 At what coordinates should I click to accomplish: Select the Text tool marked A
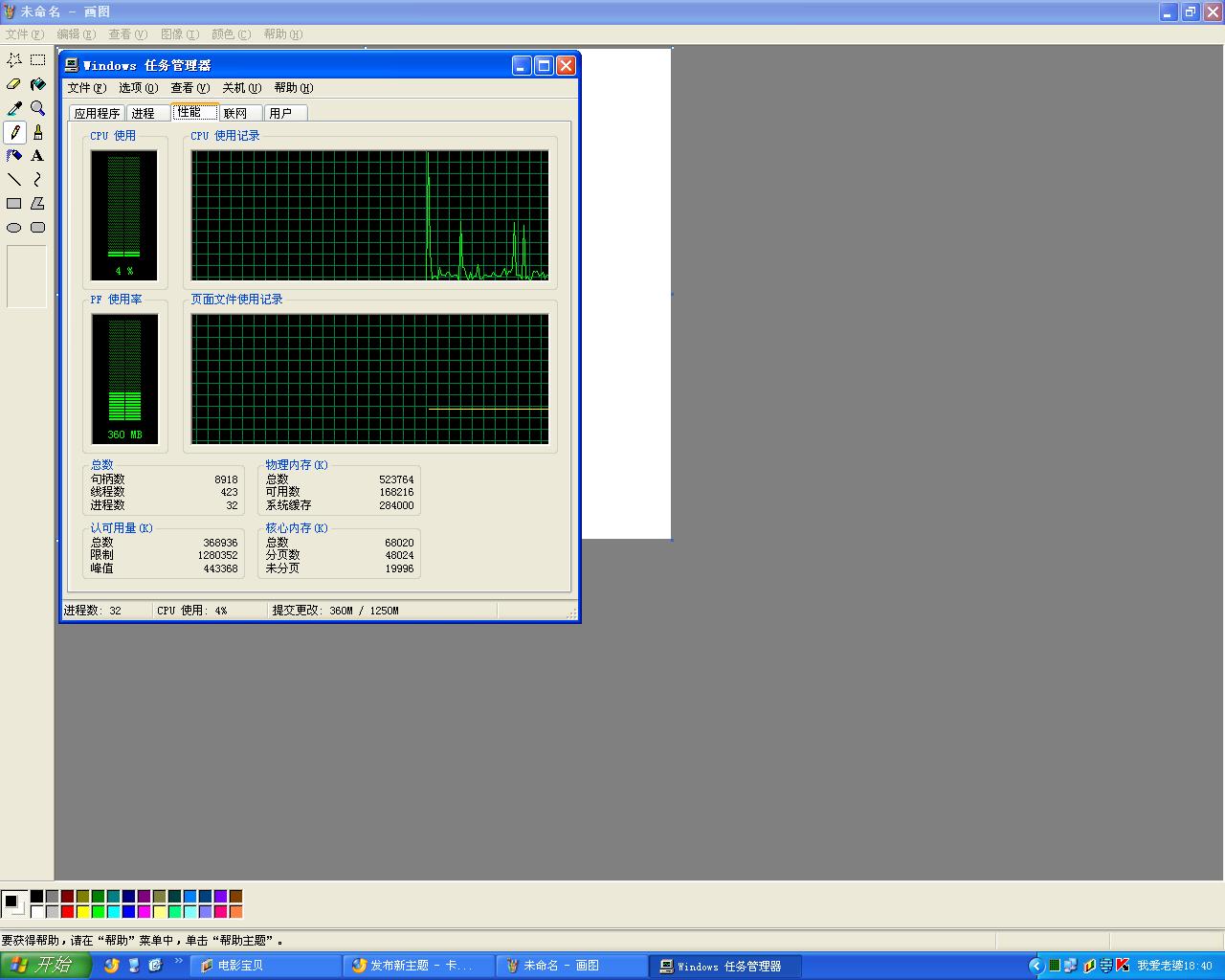point(38,156)
